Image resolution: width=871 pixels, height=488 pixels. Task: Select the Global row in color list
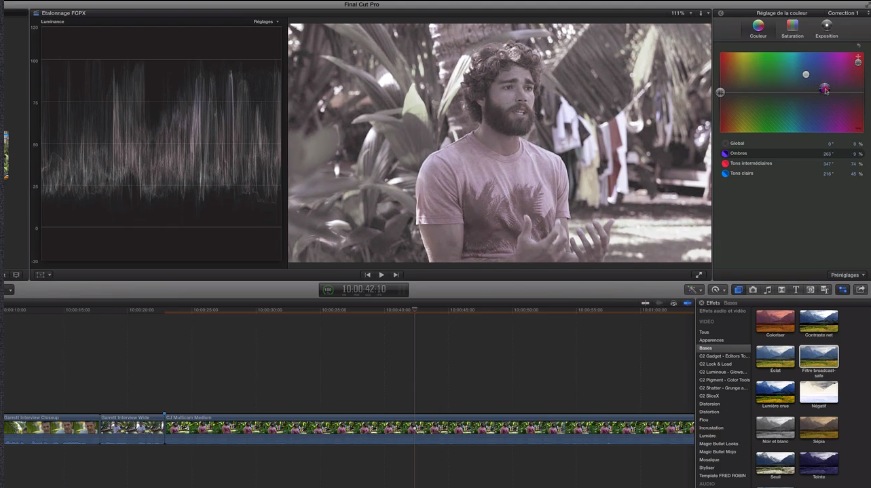792,143
